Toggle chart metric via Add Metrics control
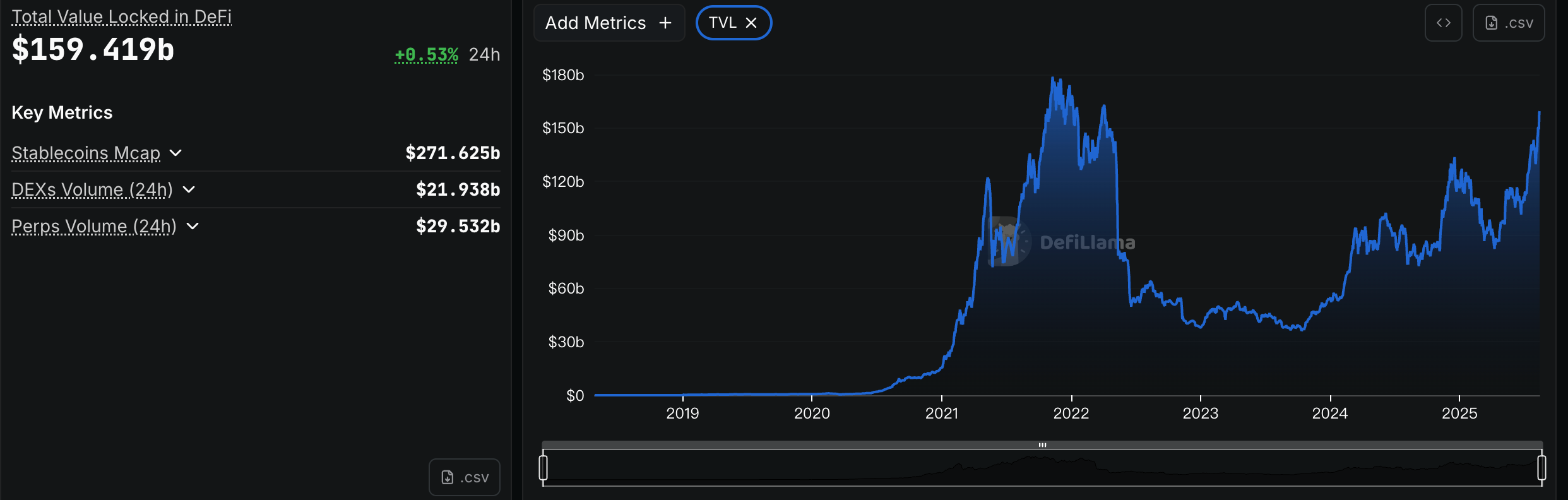 coord(609,23)
